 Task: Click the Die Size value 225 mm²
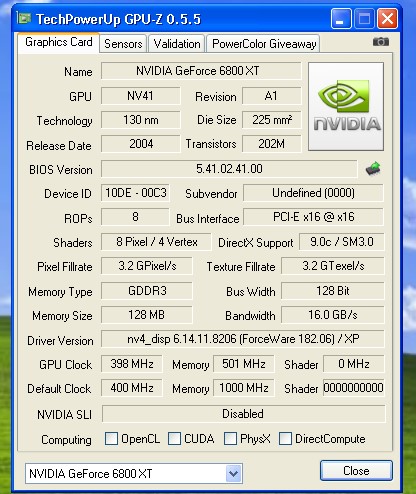[x=272, y=120]
